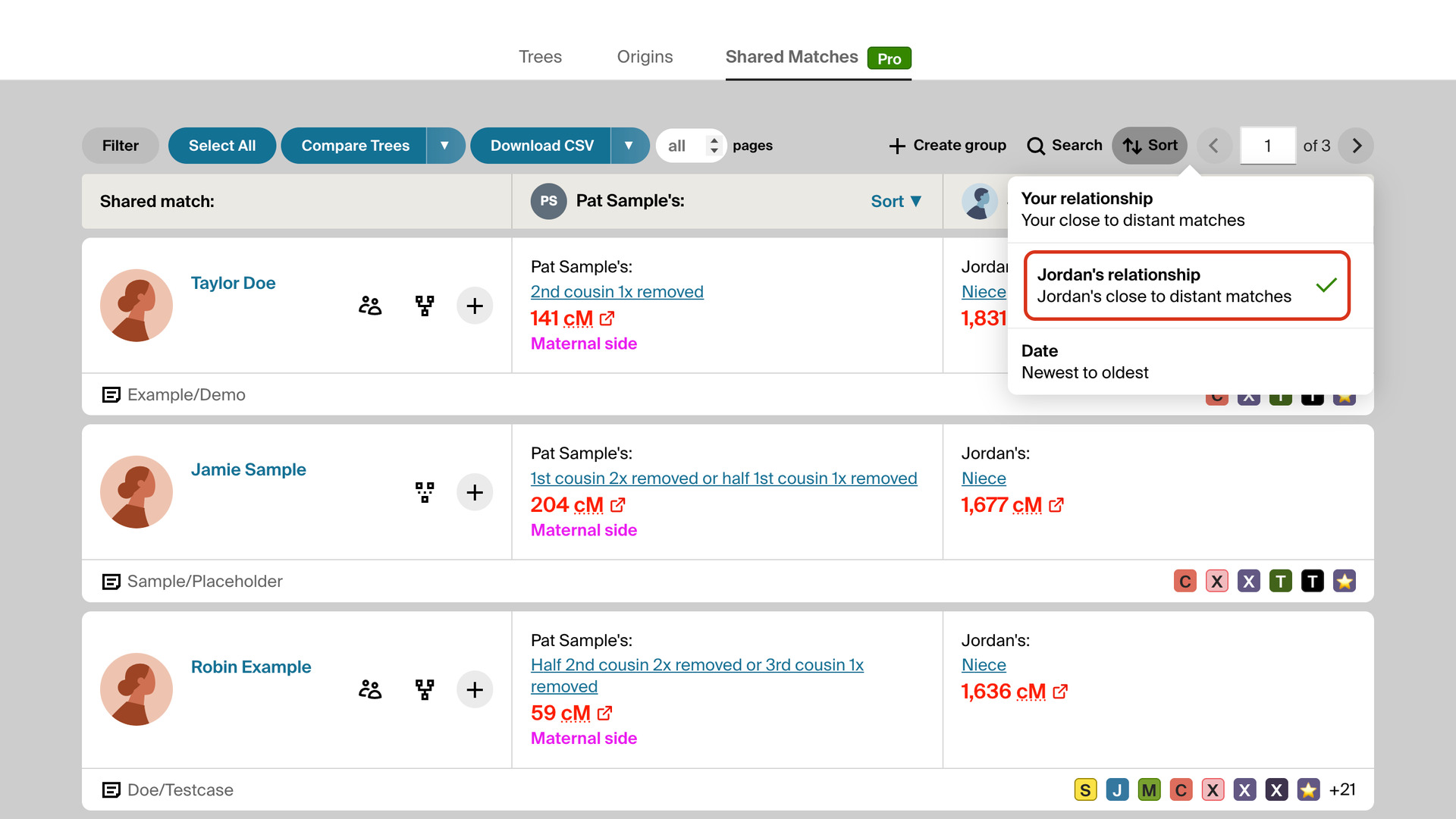Go to previous page arrow
1456x819 pixels.
tap(1214, 146)
